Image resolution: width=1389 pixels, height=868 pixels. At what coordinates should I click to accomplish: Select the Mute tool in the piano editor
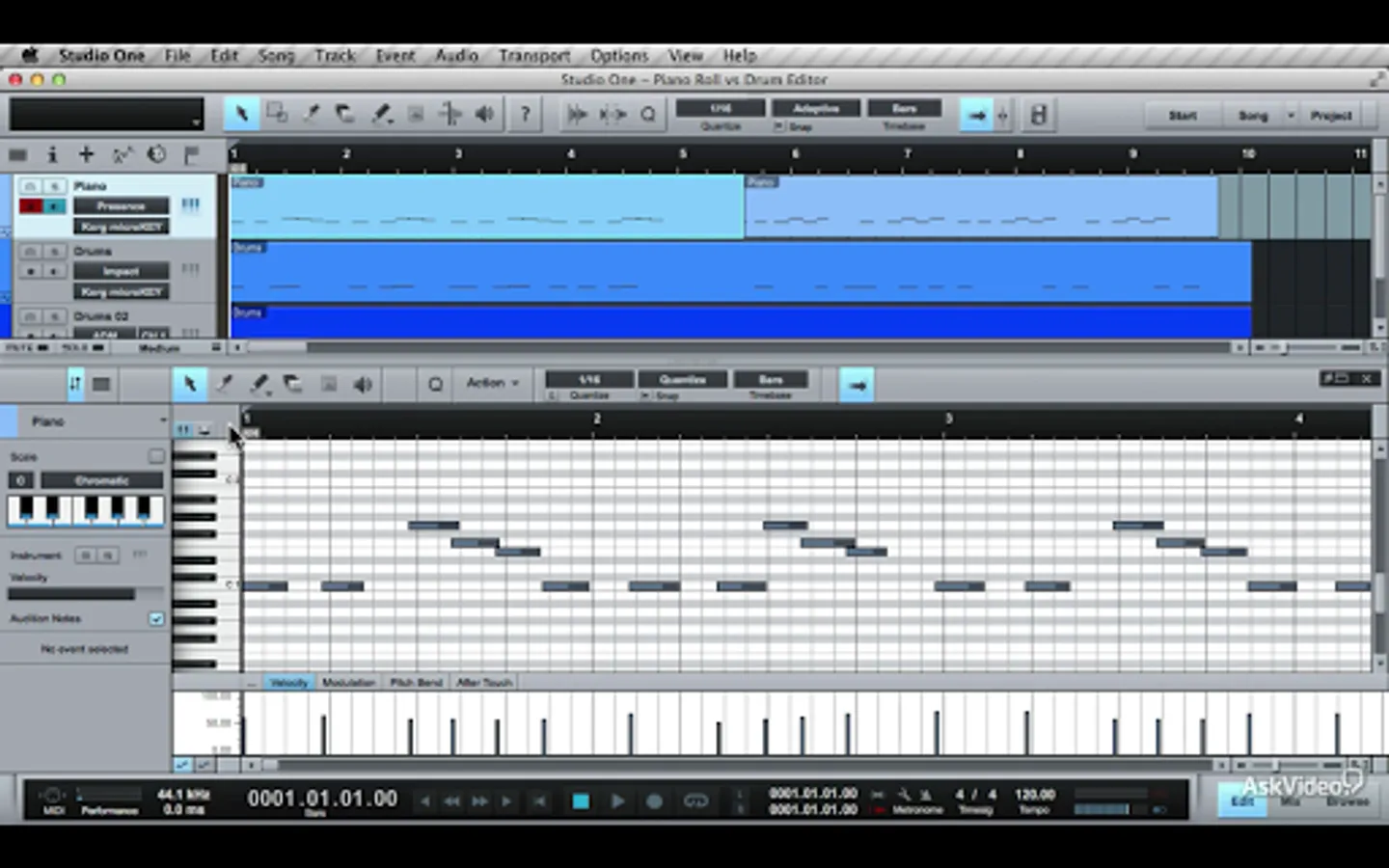coord(329,384)
